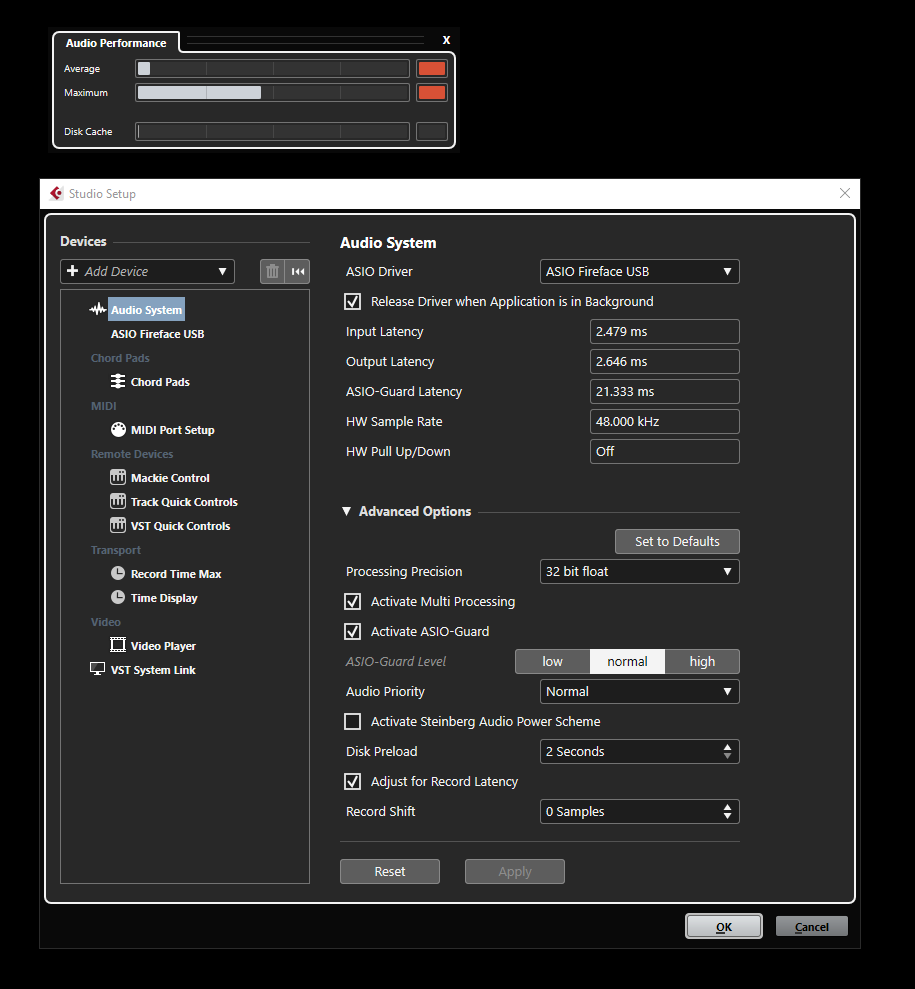This screenshot has width=915, height=989.
Task: Select the MIDI Port Setup tree item
Action: (173, 430)
